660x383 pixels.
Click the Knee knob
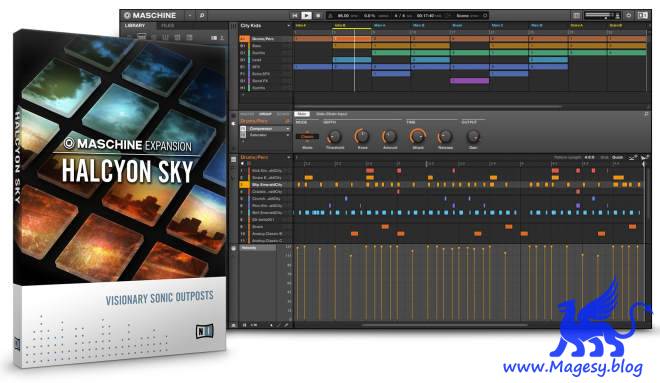[x=362, y=136]
